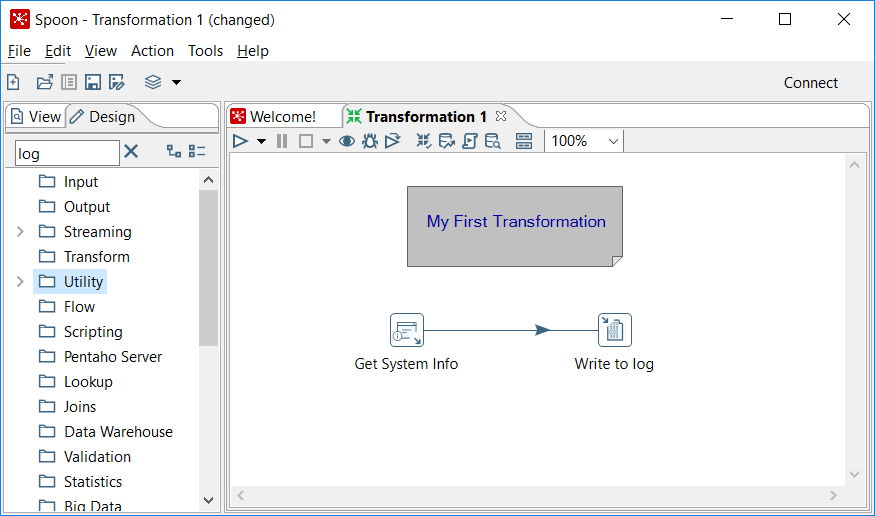
Task: Switch to the View tab
Action: pyautogui.click(x=36, y=117)
